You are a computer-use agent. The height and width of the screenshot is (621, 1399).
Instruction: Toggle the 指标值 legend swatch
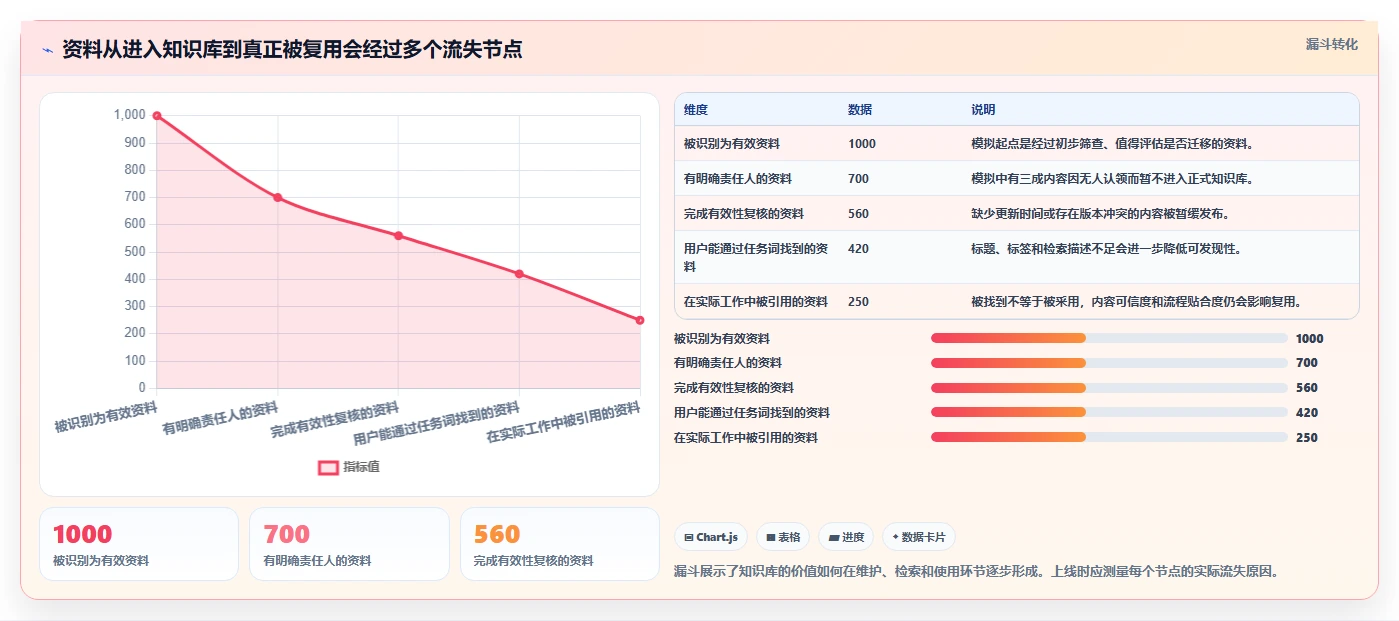[x=328, y=467]
